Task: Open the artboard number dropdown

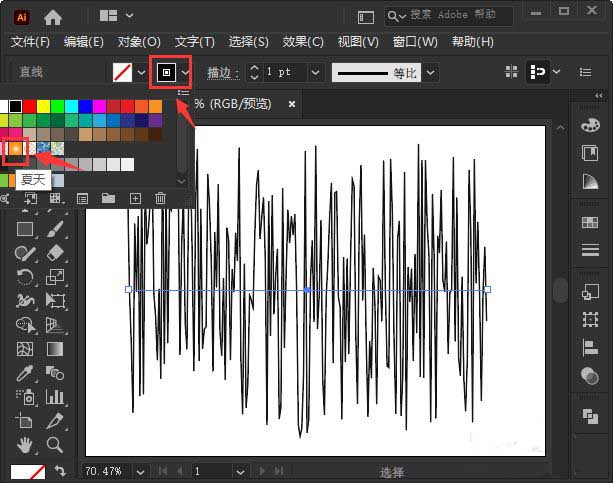Action: tap(240, 472)
